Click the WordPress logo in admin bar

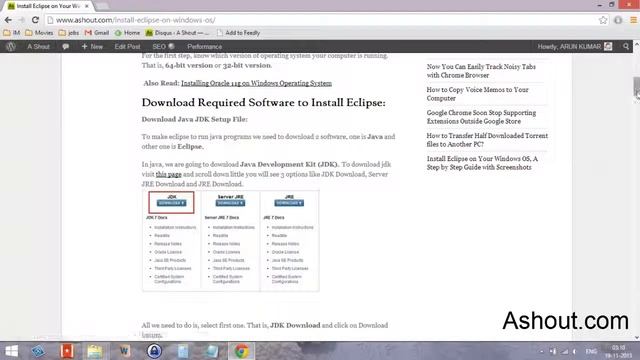tap(11, 47)
